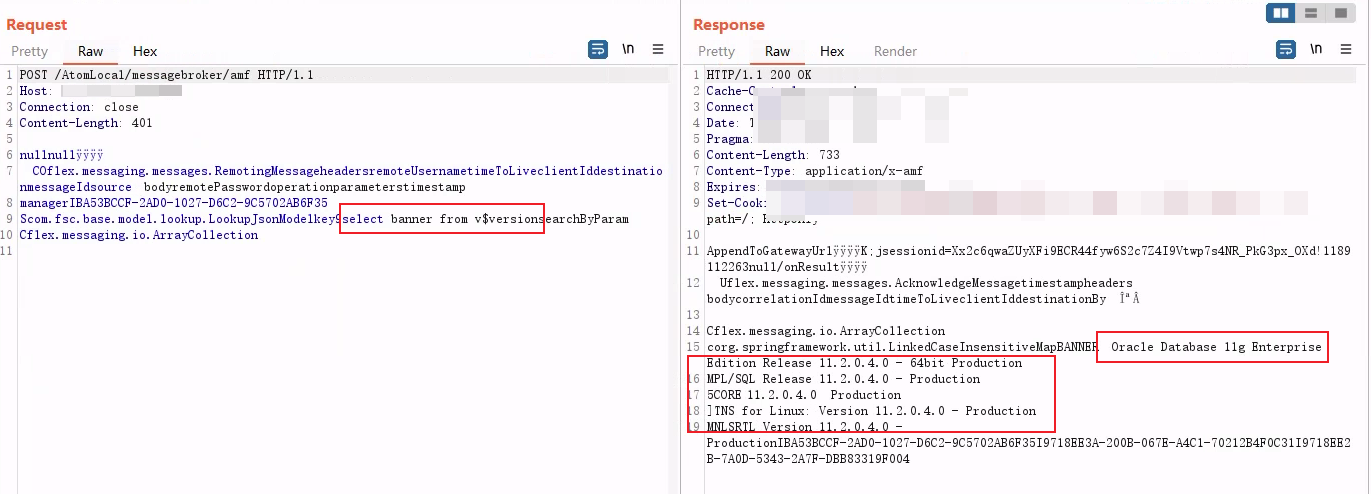Open the Response panel hamburger menu
Viewport: 1371px width, 494px height.
[x=1346, y=49]
